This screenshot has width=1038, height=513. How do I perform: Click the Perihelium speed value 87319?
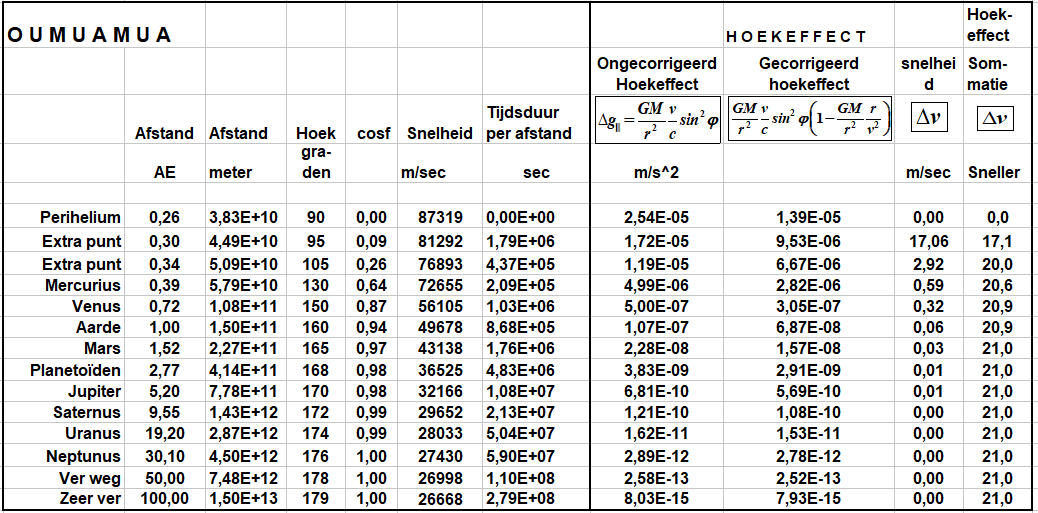click(x=442, y=218)
